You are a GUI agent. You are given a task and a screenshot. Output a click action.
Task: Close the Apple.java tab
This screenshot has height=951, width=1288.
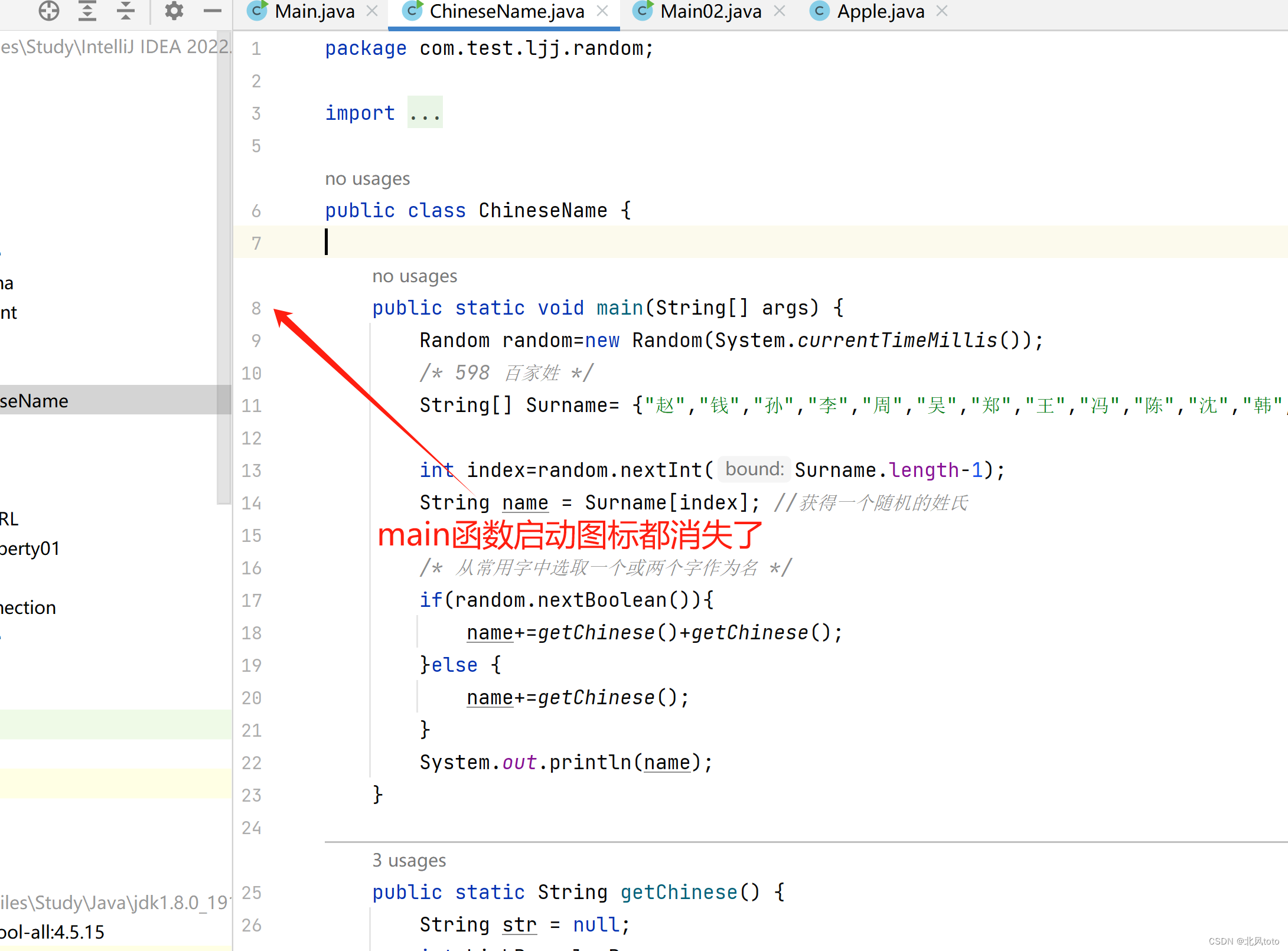coord(943,11)
